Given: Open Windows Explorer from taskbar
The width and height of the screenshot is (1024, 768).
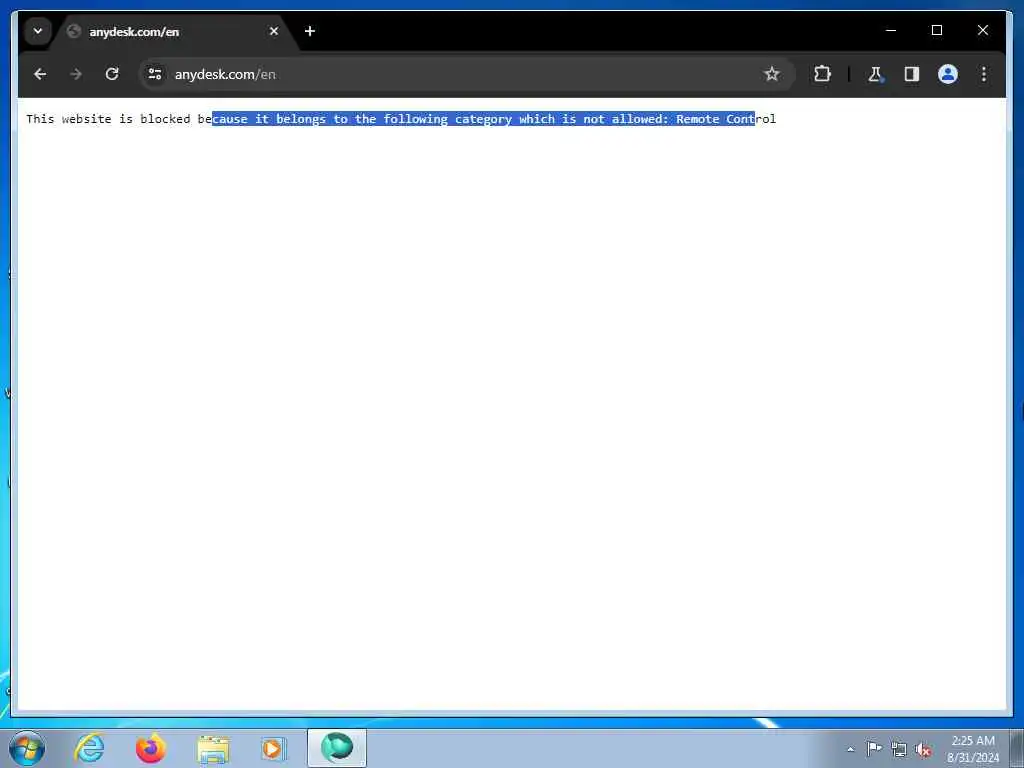Looking at the screenshot, I should pyautogui.click(x=213, y=748).
